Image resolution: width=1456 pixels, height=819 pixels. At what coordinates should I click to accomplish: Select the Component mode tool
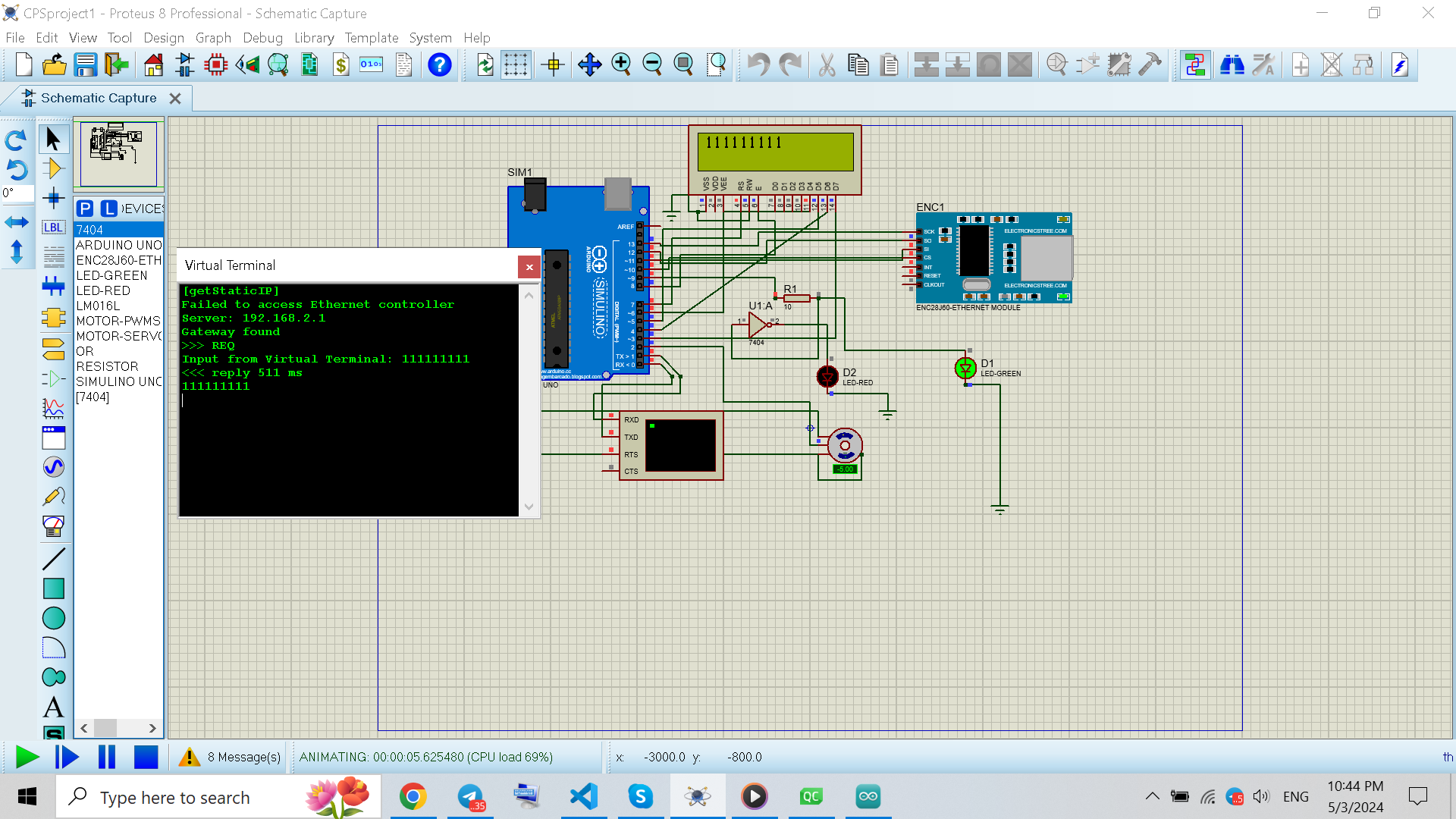click(53, 168)
